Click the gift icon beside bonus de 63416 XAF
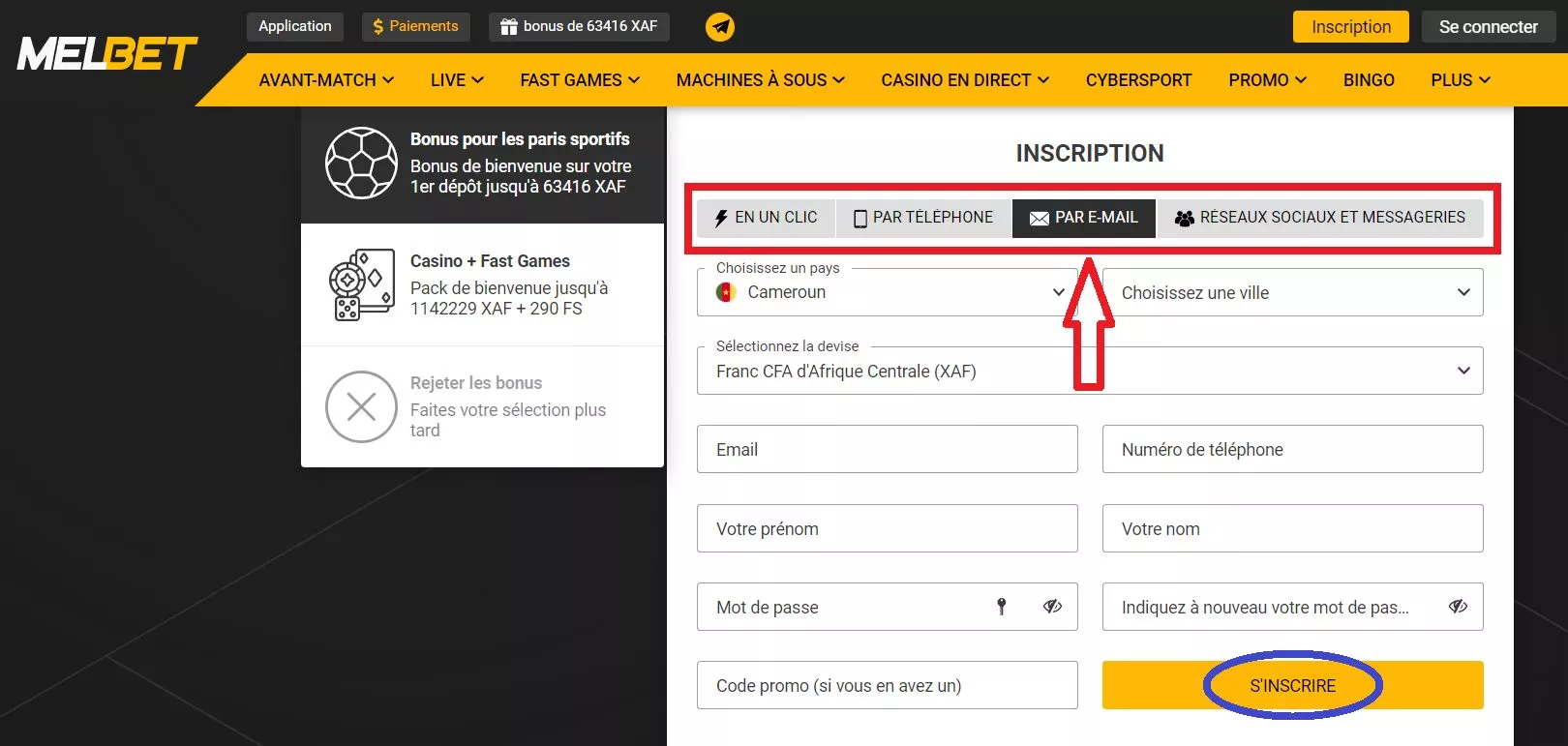 click(x=508, y=27)
